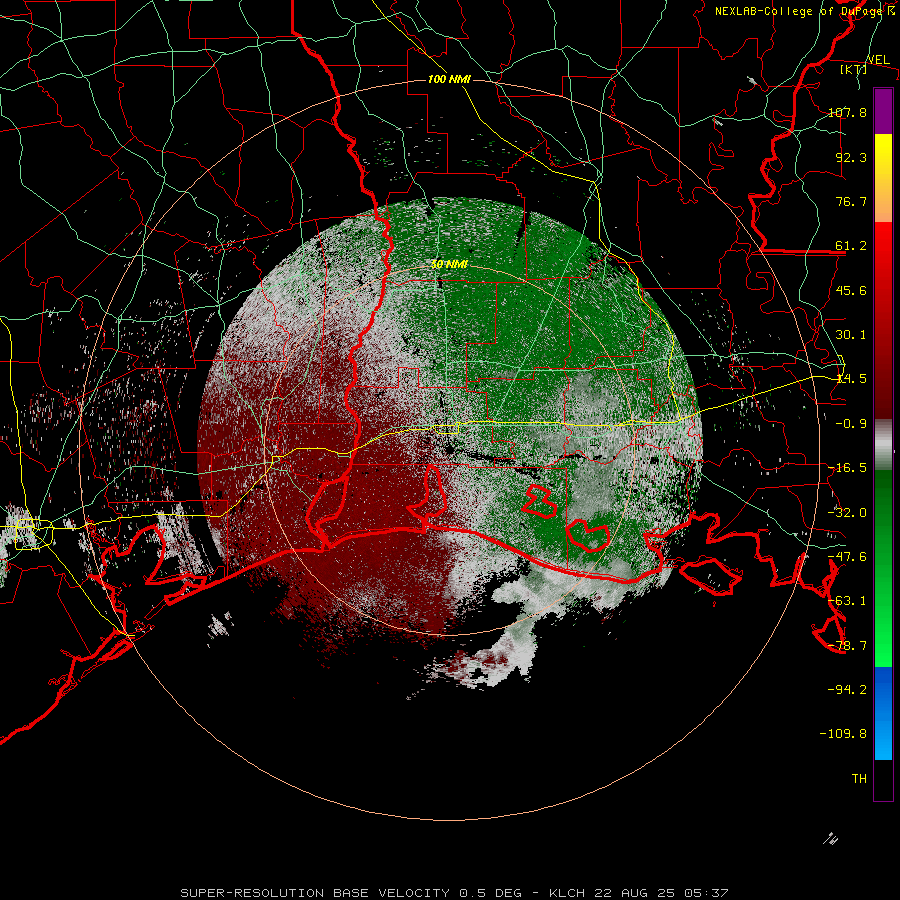Click the 30.1 legend value
The height and width of the screenshot is (900, 900).
pos(851,334)
